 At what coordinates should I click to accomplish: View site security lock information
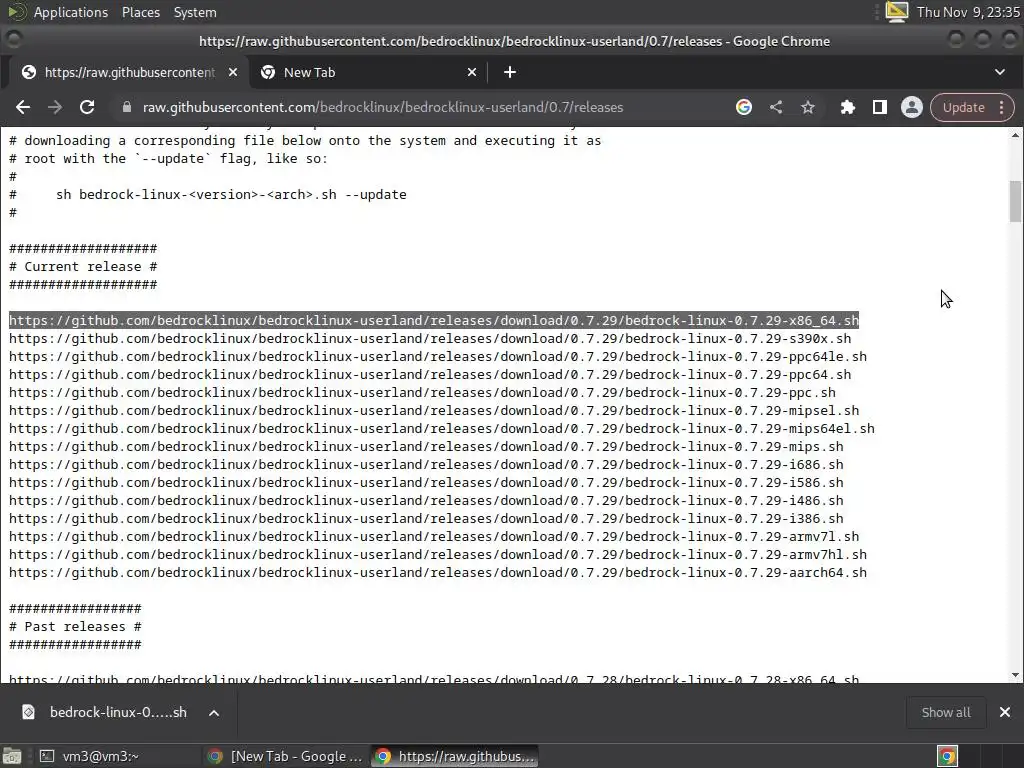point(127,108)
